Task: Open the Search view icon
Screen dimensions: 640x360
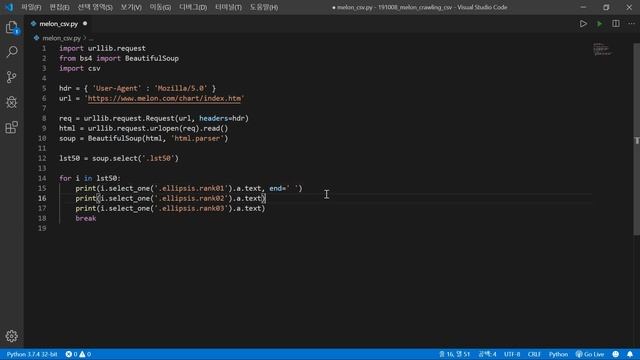Action: pos(12,52)
